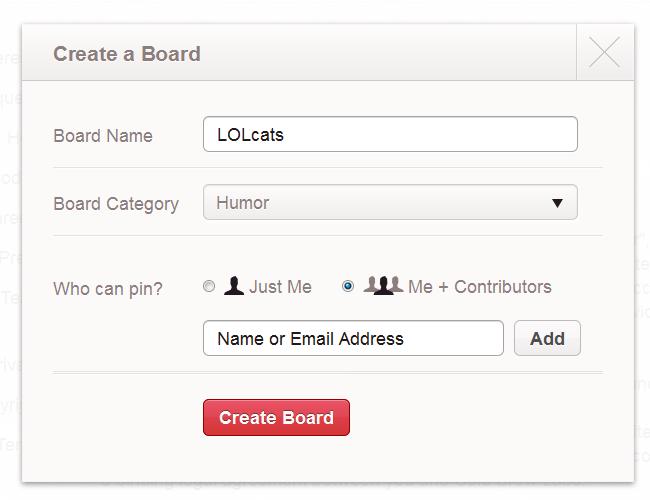This screenshot has height=500, width=650.
Task: Select the Me + Contributors radio button
Action: click(348, 287)
